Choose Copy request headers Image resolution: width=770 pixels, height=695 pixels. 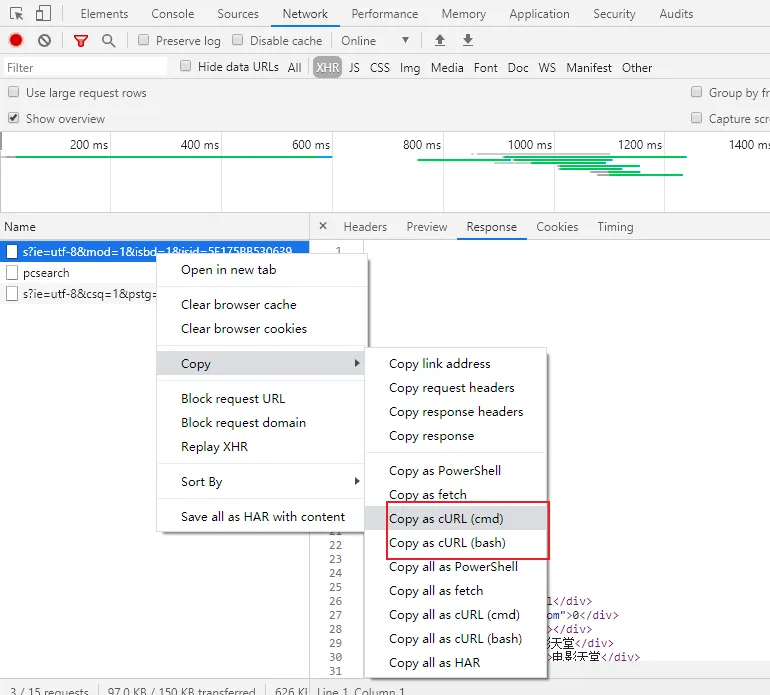pyautogui.click(x=456, y=388)
